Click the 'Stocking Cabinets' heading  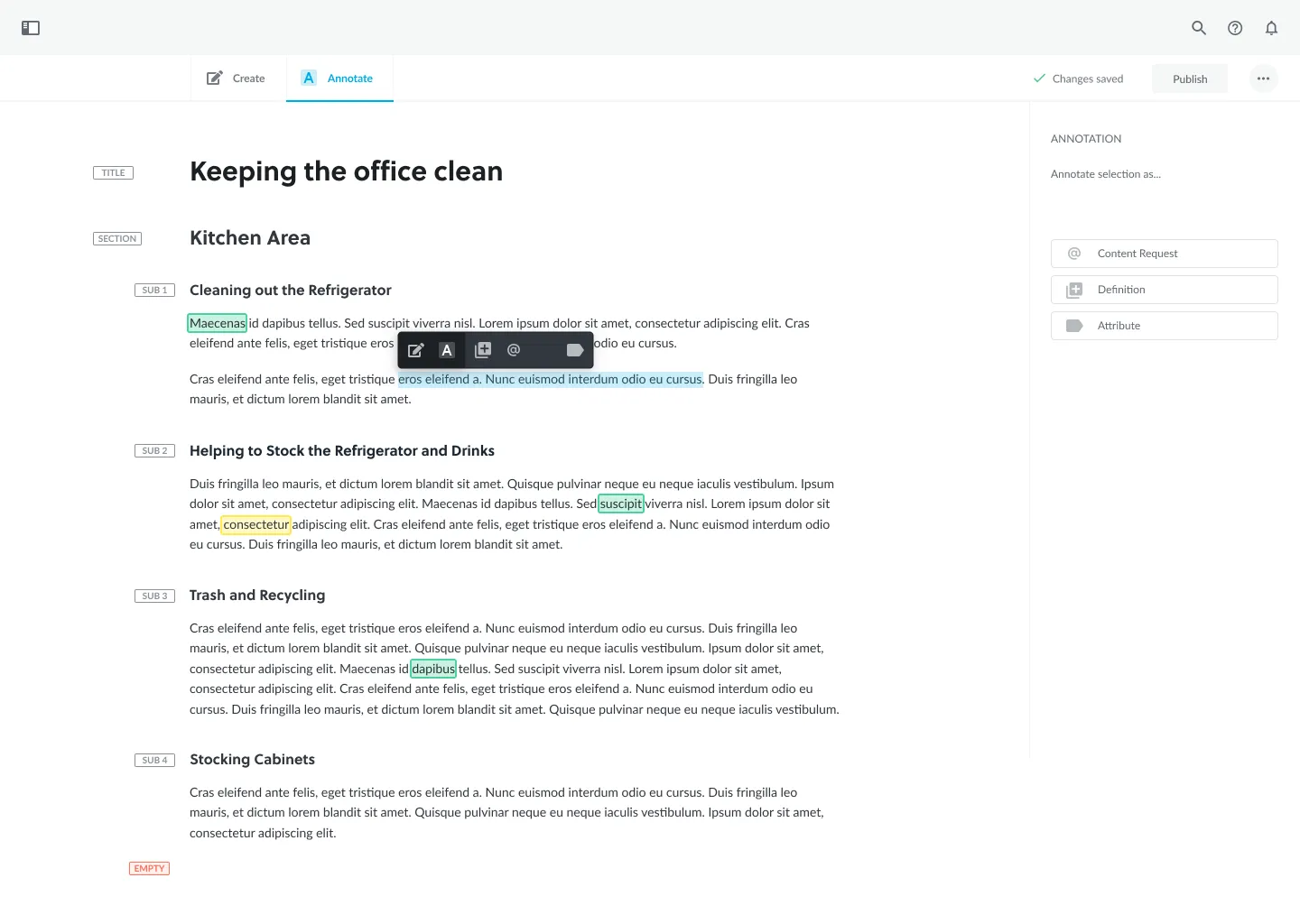pyautogui.click(x=253, y=760)
